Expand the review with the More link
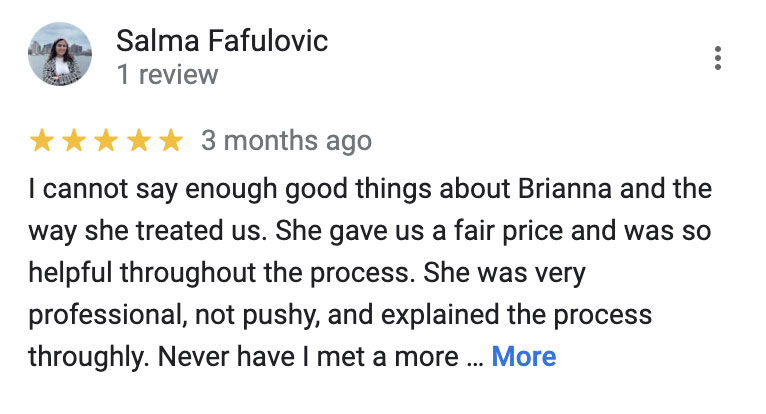Image resolution: width=766 pixels, height=414 pixels. pos(524,356)
